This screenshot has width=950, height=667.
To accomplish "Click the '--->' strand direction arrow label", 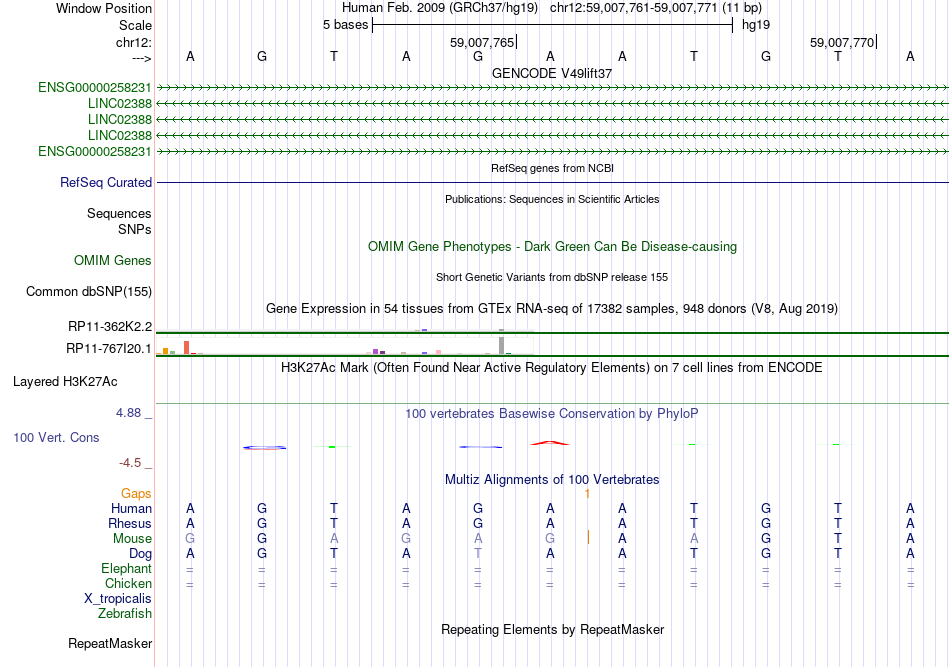I will [142, 58].
